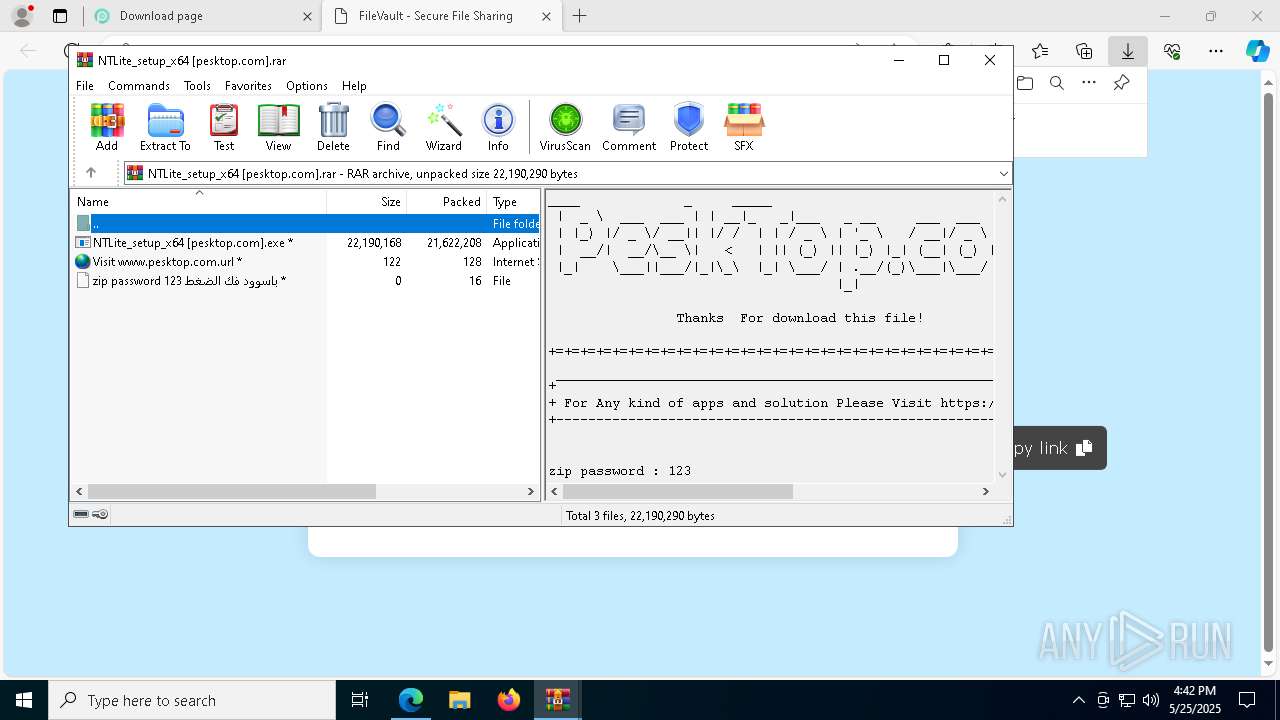Screen dimensions: 1280x720
Task: Show archive Info
Action: click(x=498, y=127)
